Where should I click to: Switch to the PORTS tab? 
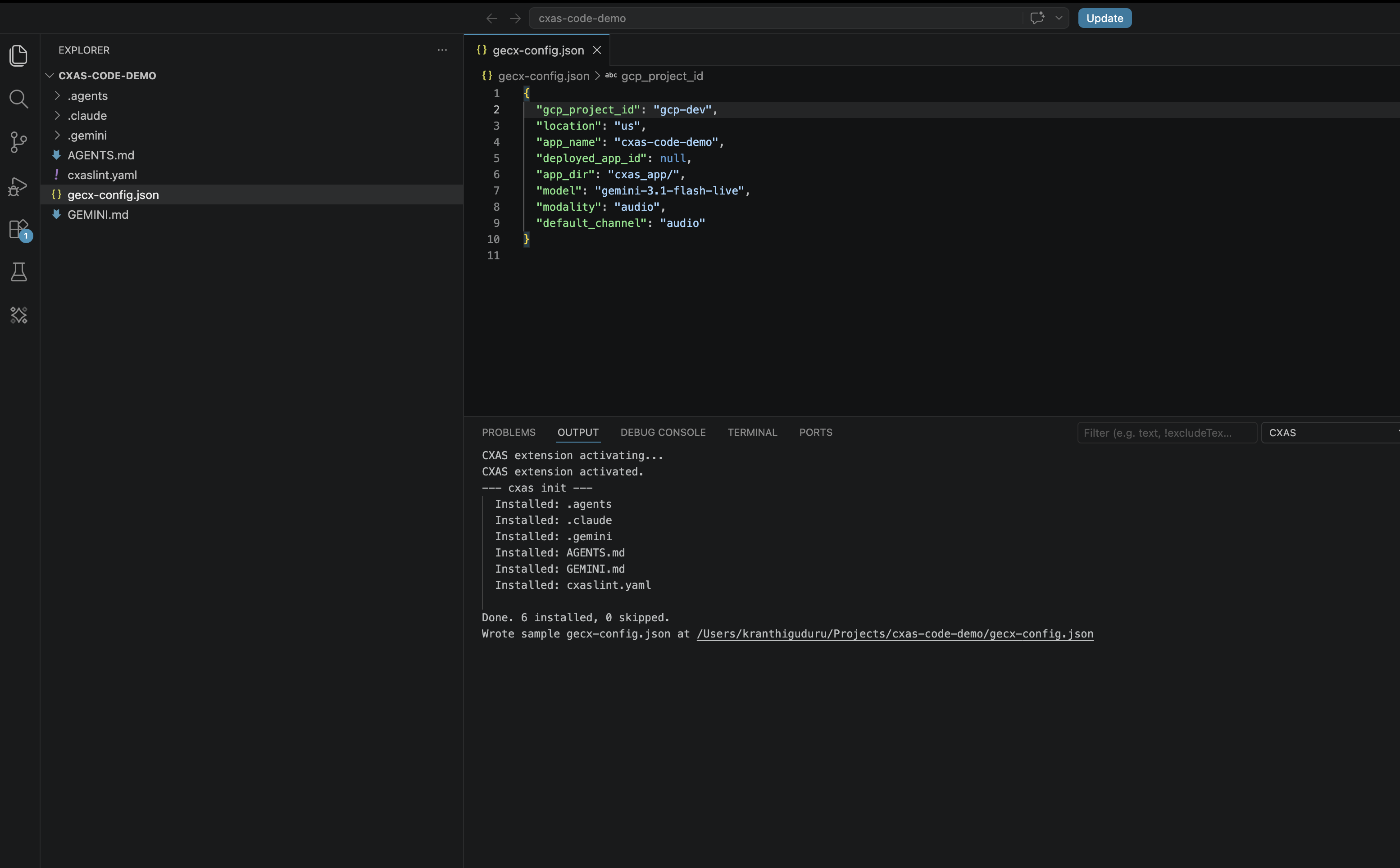(816, 432)
